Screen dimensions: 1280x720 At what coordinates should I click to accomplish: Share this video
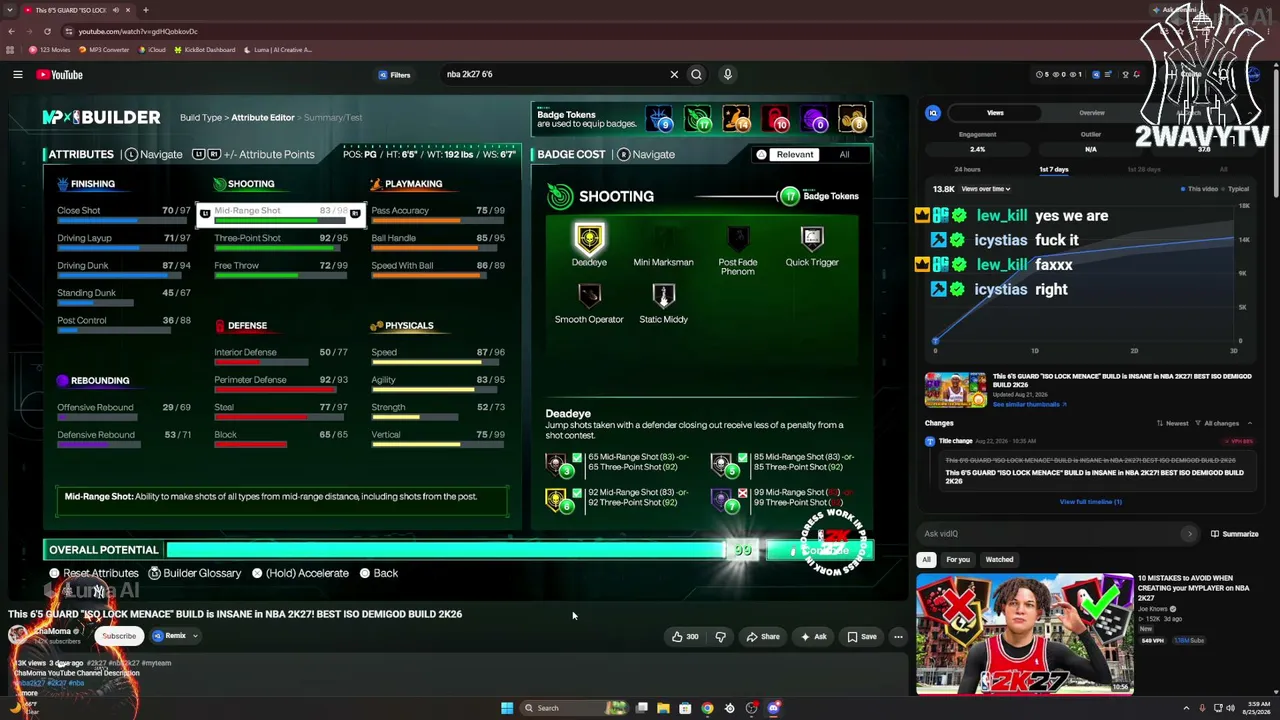pos(763,636)
